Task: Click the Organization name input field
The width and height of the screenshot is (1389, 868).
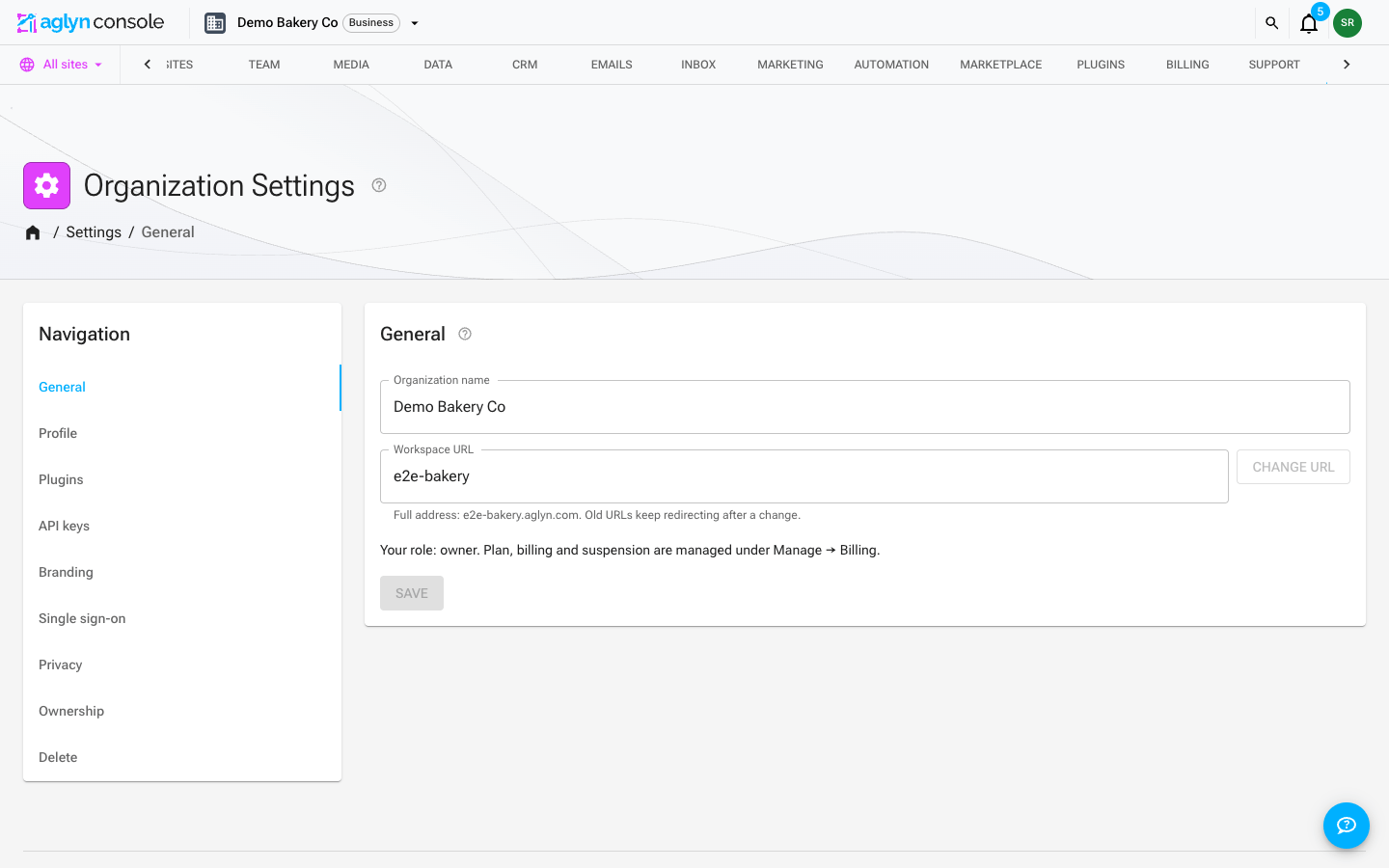Action: (865, 407)
